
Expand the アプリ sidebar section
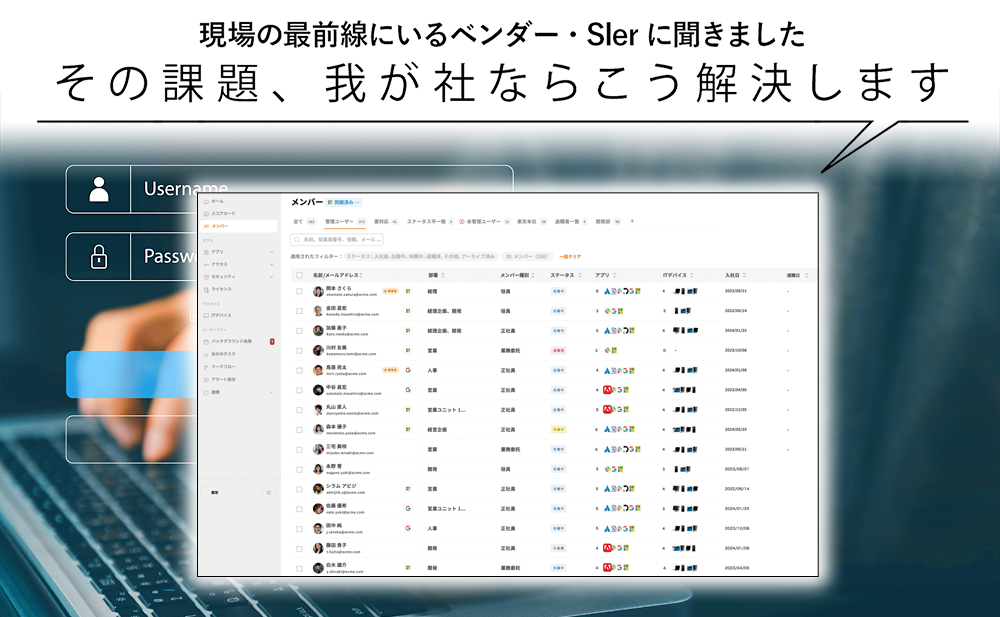click(271, 252)
